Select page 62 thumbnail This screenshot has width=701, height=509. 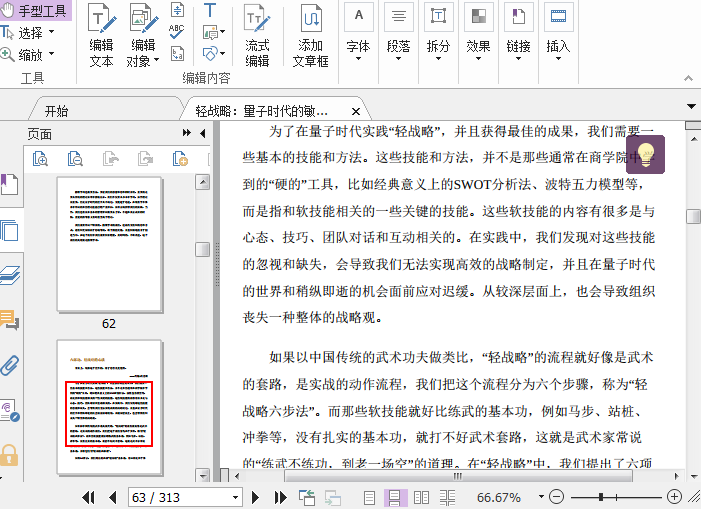point(109,244)
